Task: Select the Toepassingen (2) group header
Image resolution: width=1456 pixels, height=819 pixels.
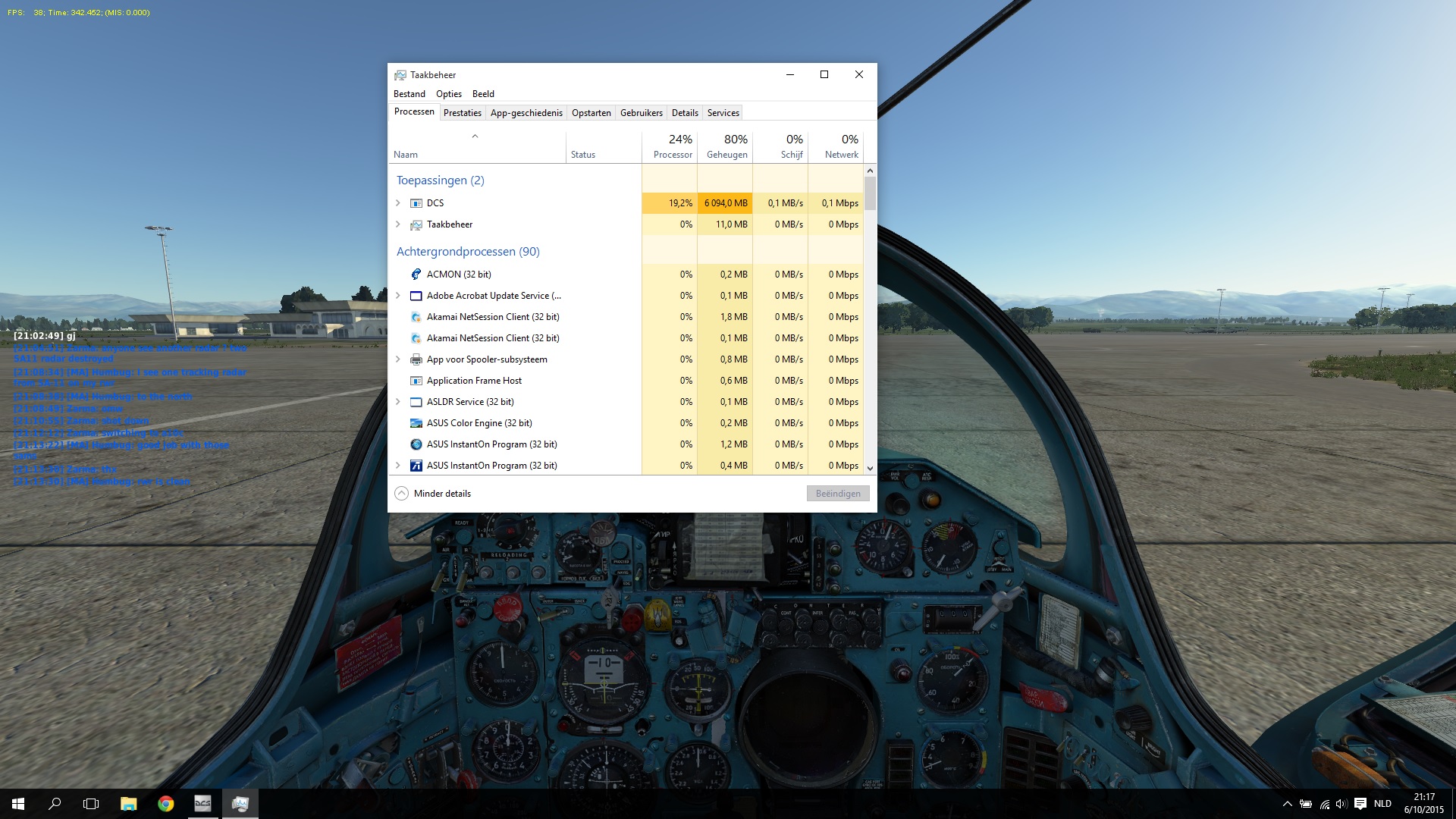Action: pyautogui.click(x=440, y=180)
